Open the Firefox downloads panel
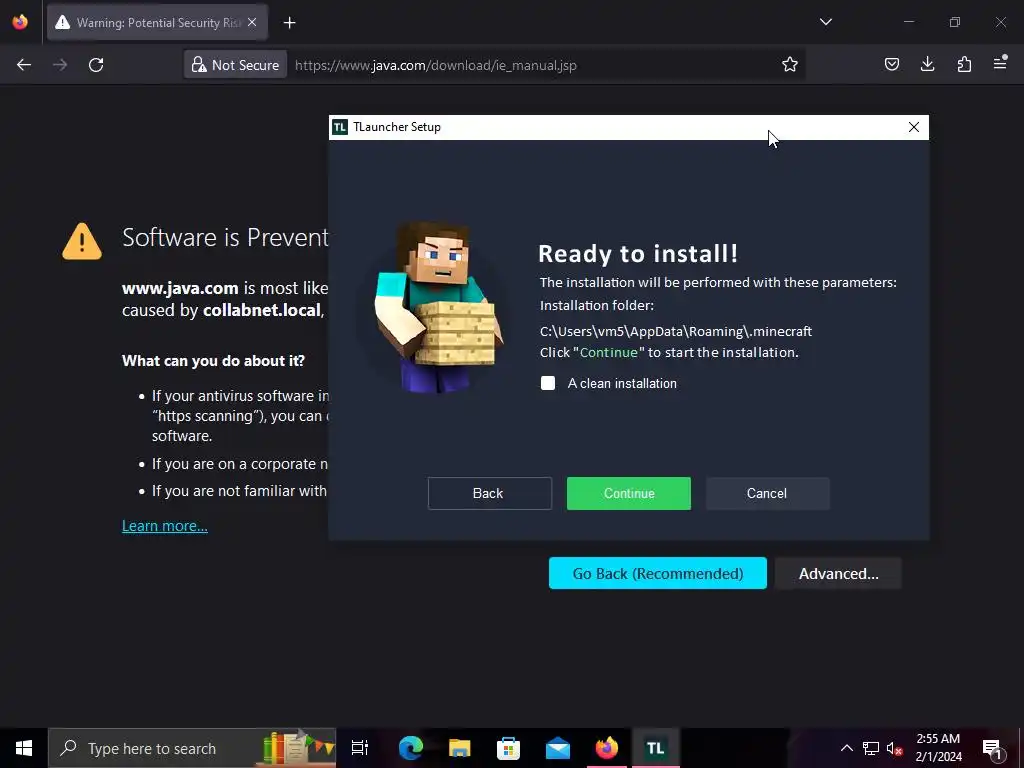This screenshot has height=768, width=1024. pos(927,64)
